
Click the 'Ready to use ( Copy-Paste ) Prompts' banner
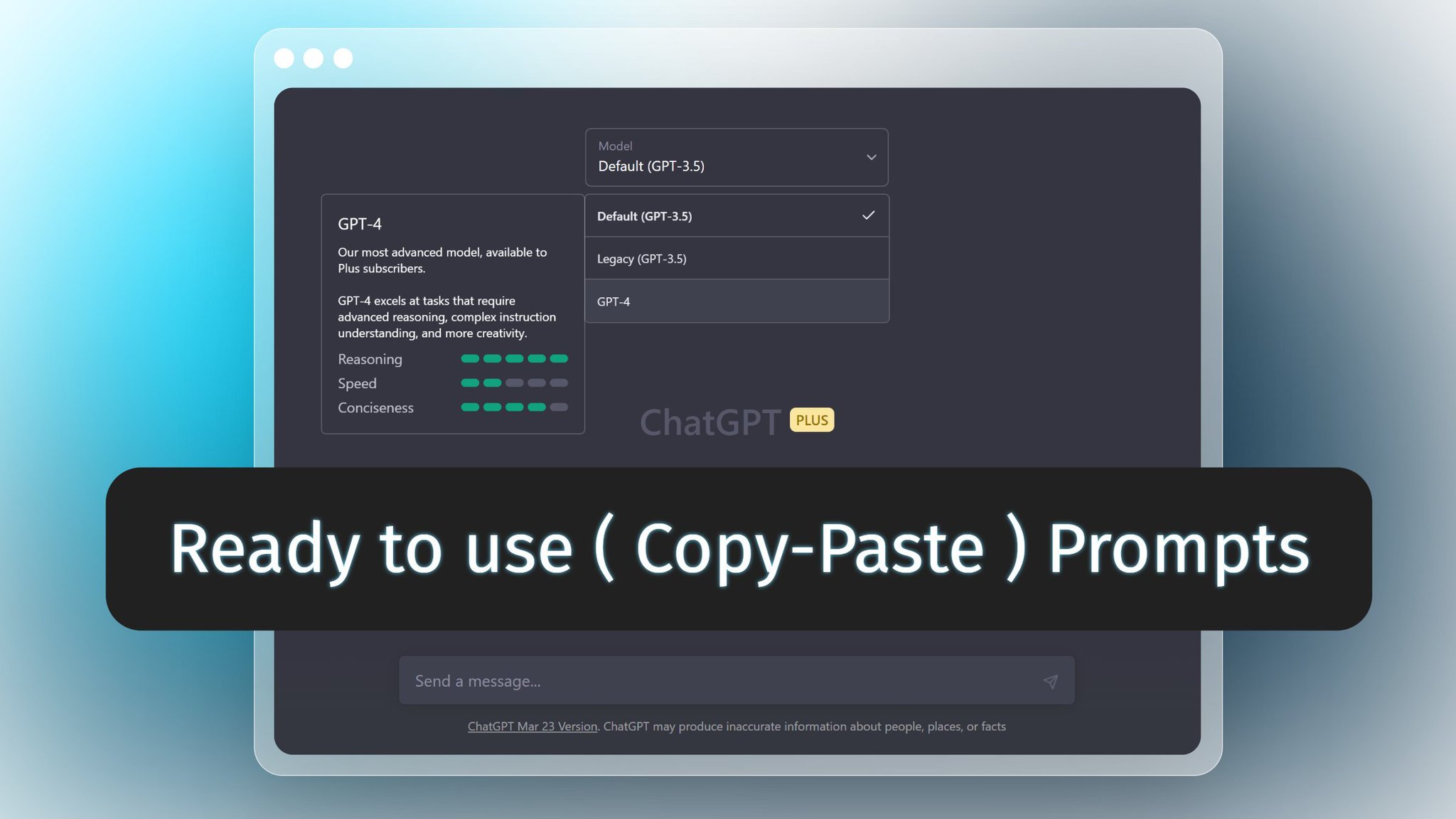739,548
